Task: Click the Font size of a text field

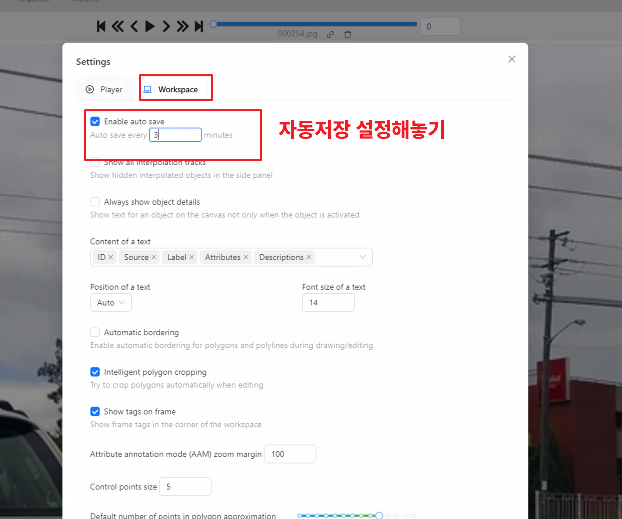Action: 328,303
